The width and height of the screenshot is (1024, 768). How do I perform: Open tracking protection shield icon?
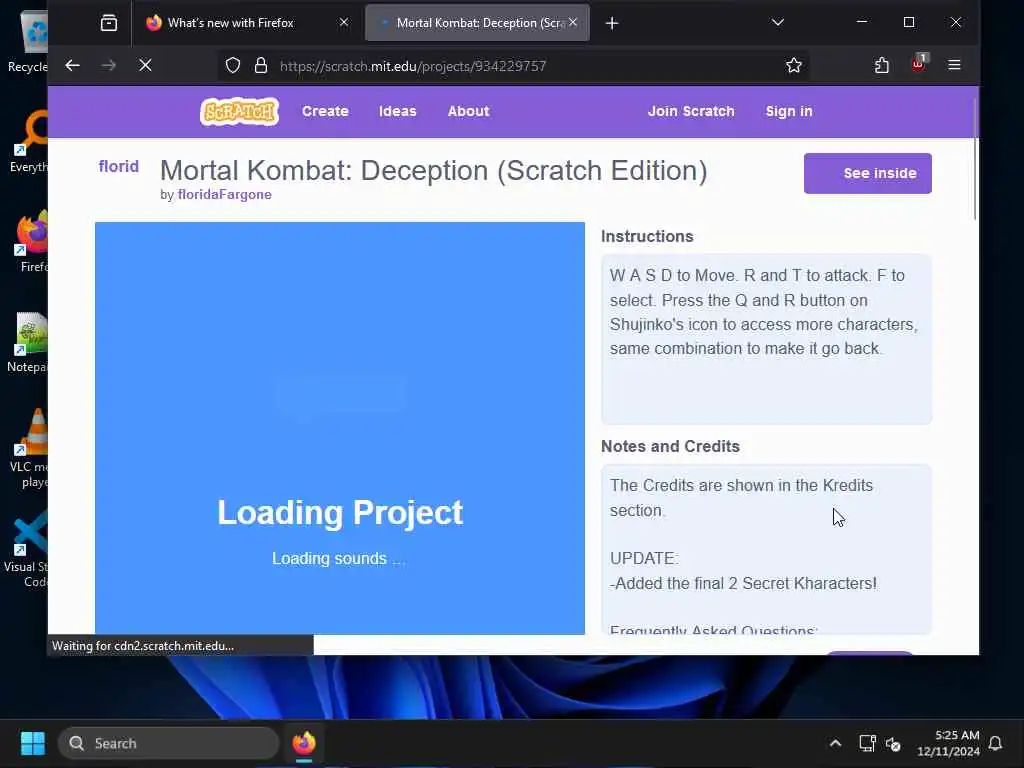point(233,65)
